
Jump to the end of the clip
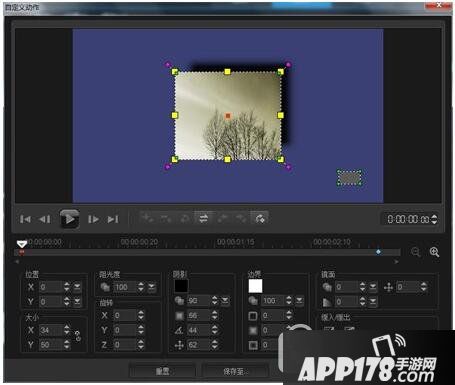tap(113, 219)
